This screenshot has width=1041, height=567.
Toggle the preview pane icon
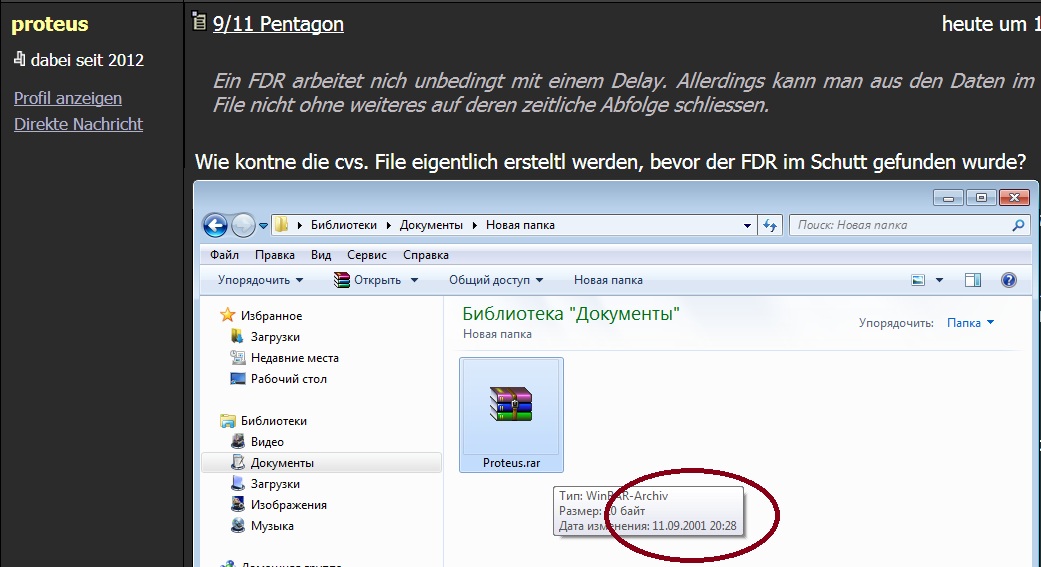click(x=973, y=280)
